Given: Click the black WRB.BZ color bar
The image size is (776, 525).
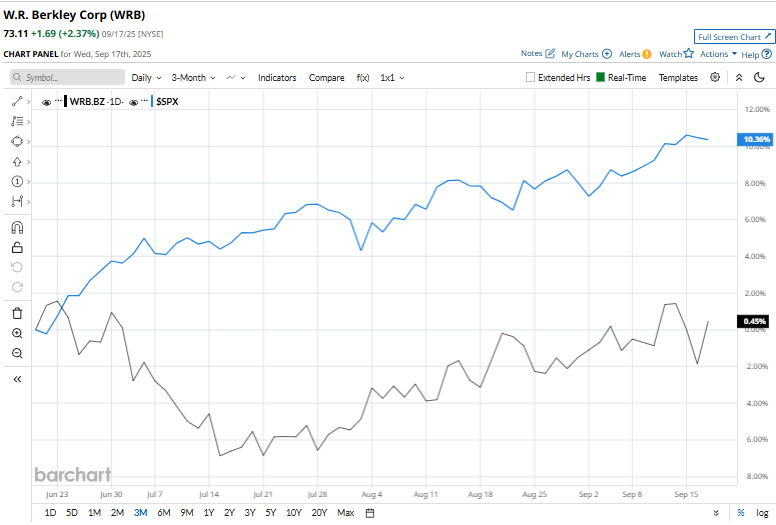Looking at the screenshot, I should click(x=65, y=101).
